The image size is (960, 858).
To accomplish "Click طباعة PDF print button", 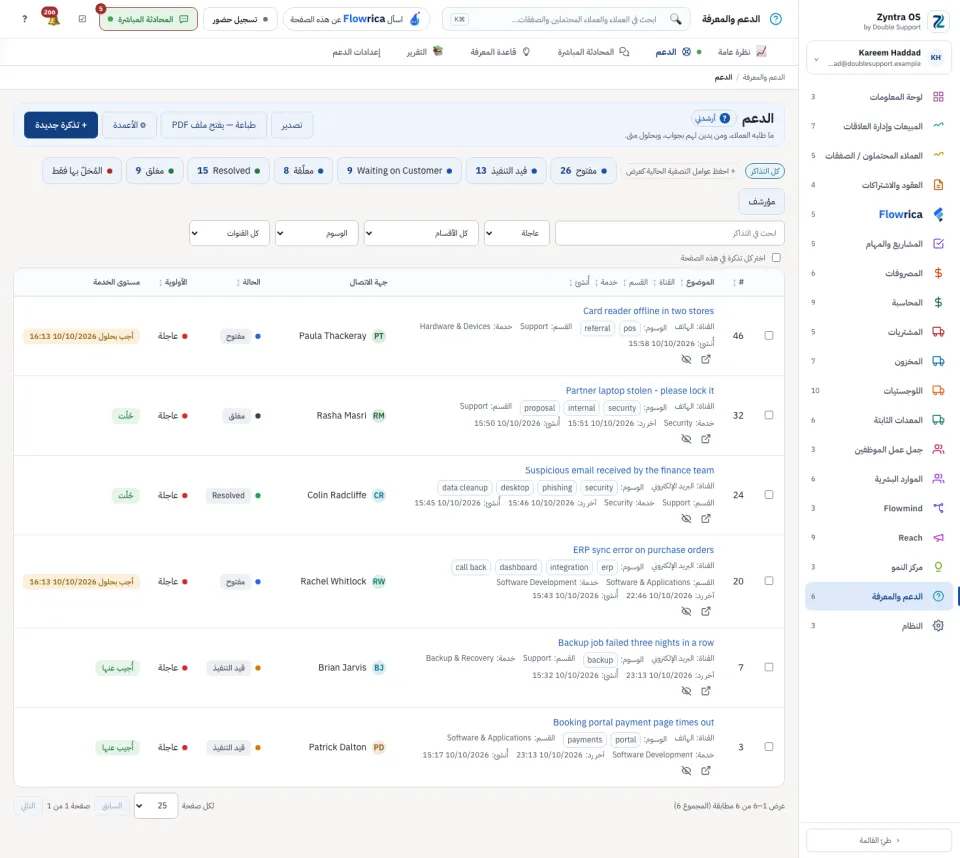I will [x=214, y=125].
